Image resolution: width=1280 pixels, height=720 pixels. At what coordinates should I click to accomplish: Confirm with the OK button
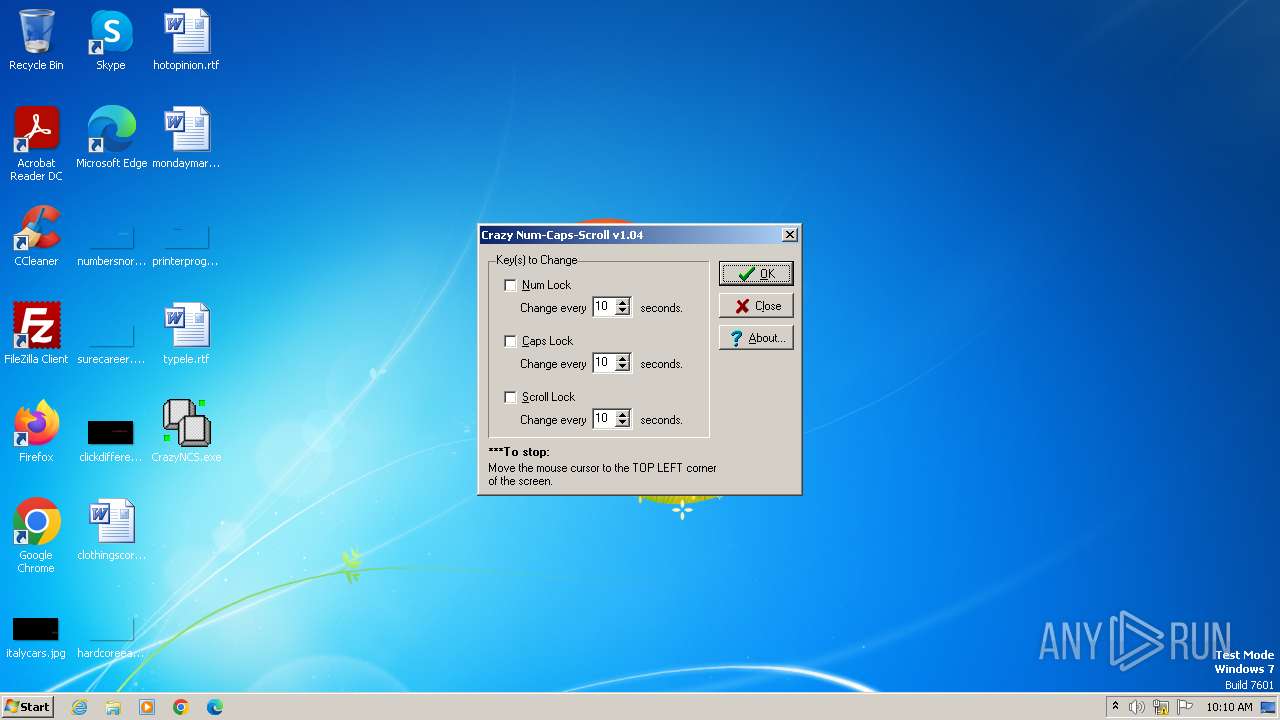tap(756, 274)
